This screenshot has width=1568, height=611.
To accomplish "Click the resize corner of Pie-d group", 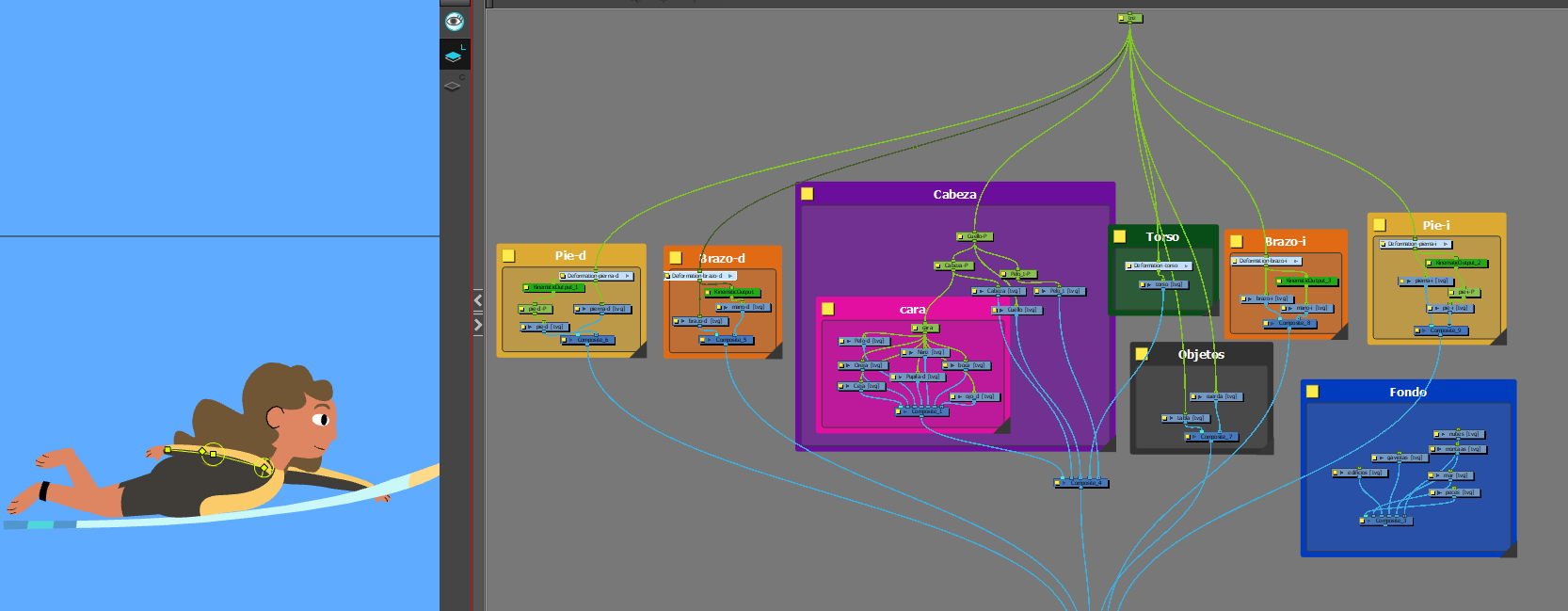I will [x=638, y=350].
